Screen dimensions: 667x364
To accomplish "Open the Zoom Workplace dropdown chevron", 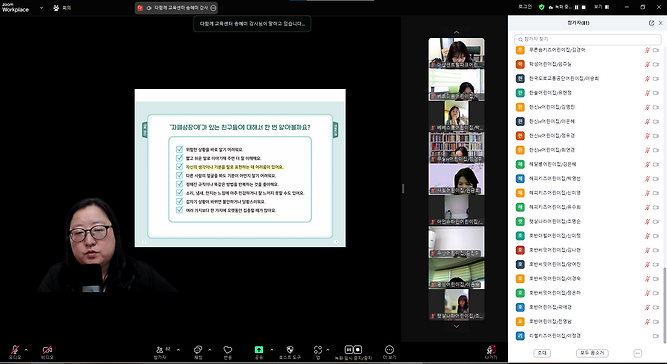I will [x=41, y=8].
